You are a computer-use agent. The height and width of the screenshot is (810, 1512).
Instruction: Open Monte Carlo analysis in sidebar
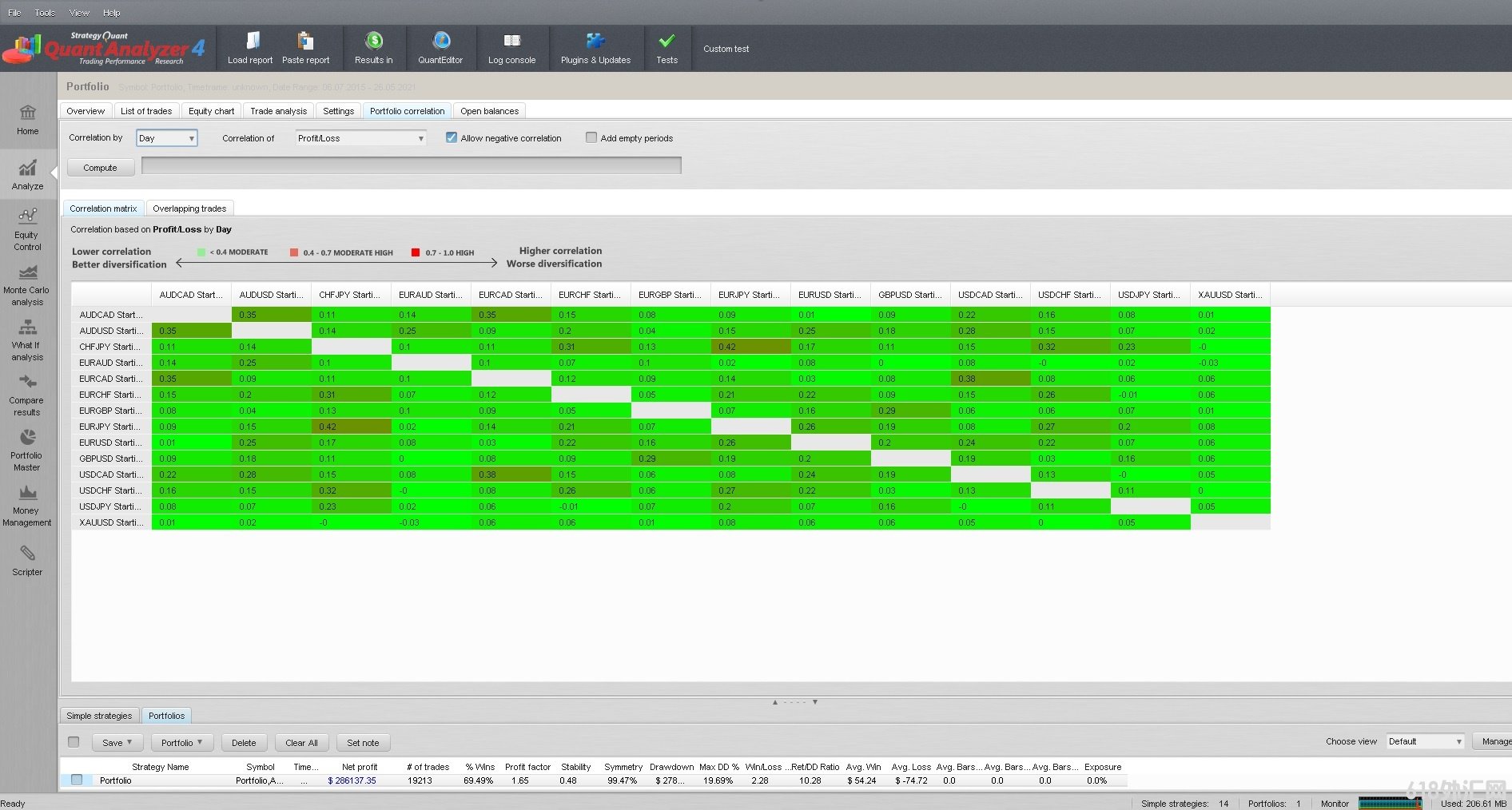click(x=27, y=285)
